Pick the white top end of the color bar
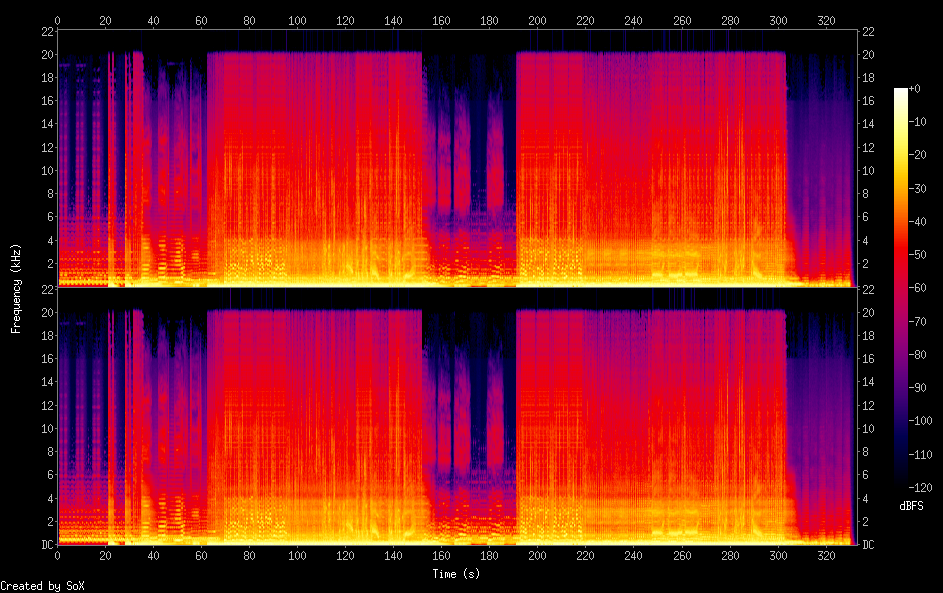Screen dimensions: 943x593 click(901, 91)
